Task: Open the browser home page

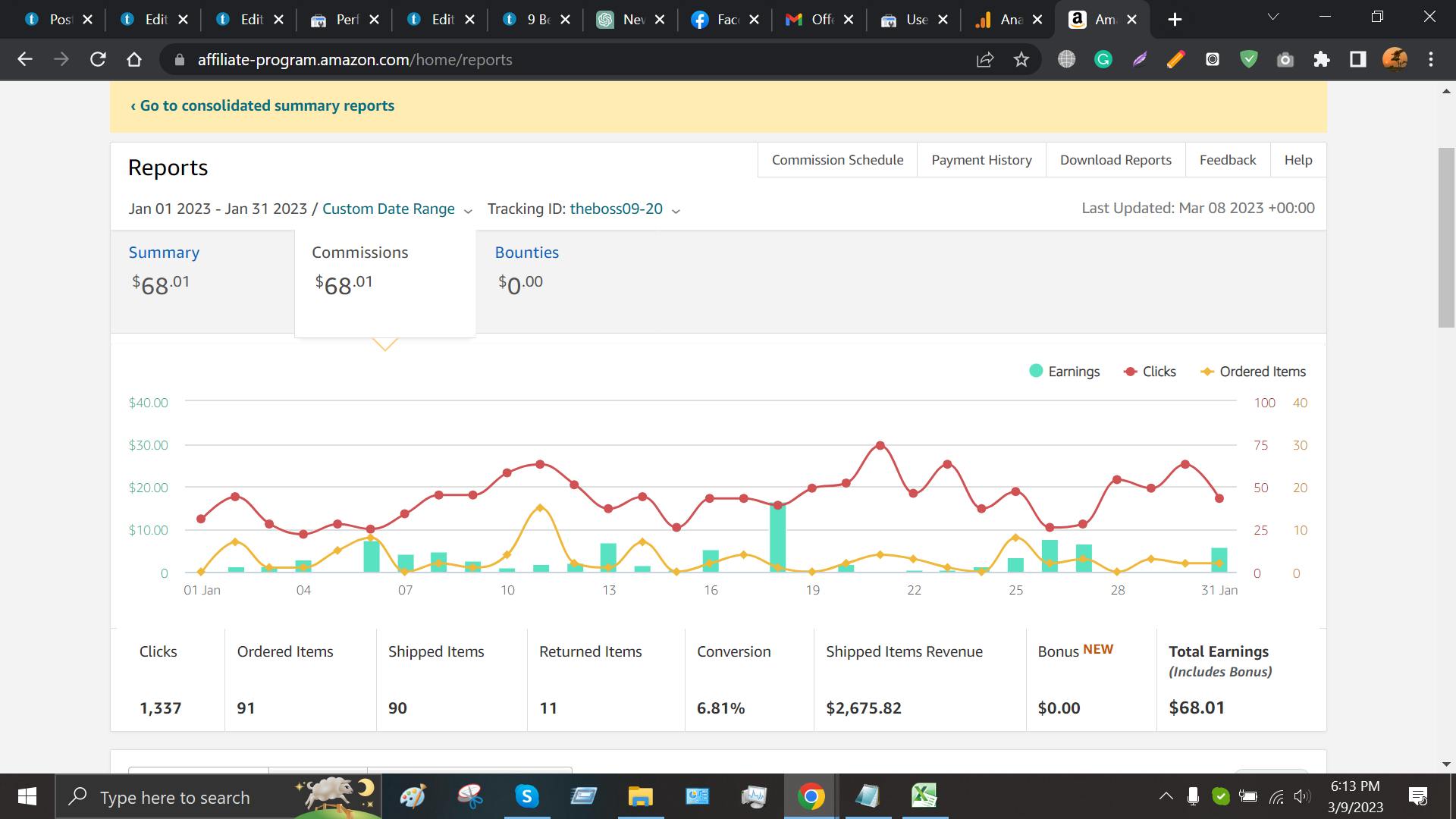Action: click(x=134, y=59)
